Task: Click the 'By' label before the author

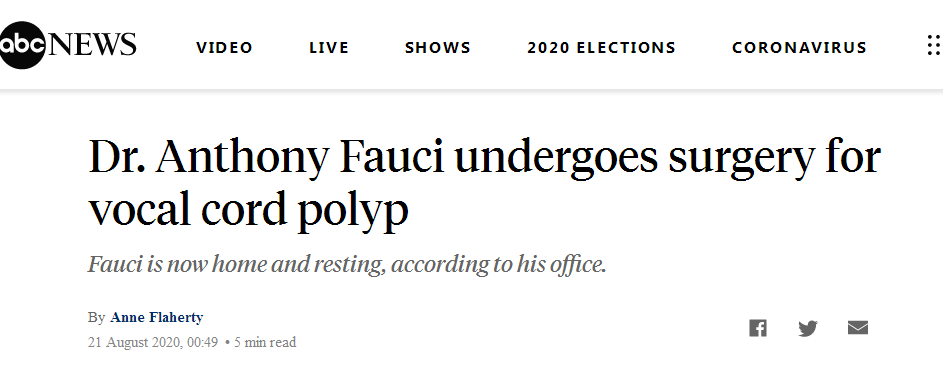Action: coord(96,317)
